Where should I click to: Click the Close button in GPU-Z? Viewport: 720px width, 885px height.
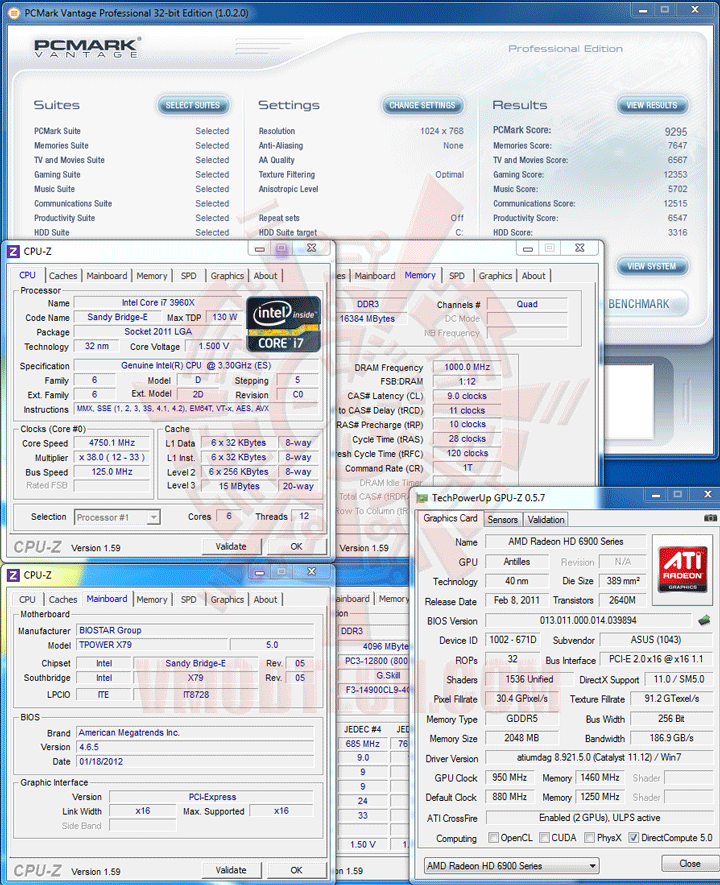[690, 864]
